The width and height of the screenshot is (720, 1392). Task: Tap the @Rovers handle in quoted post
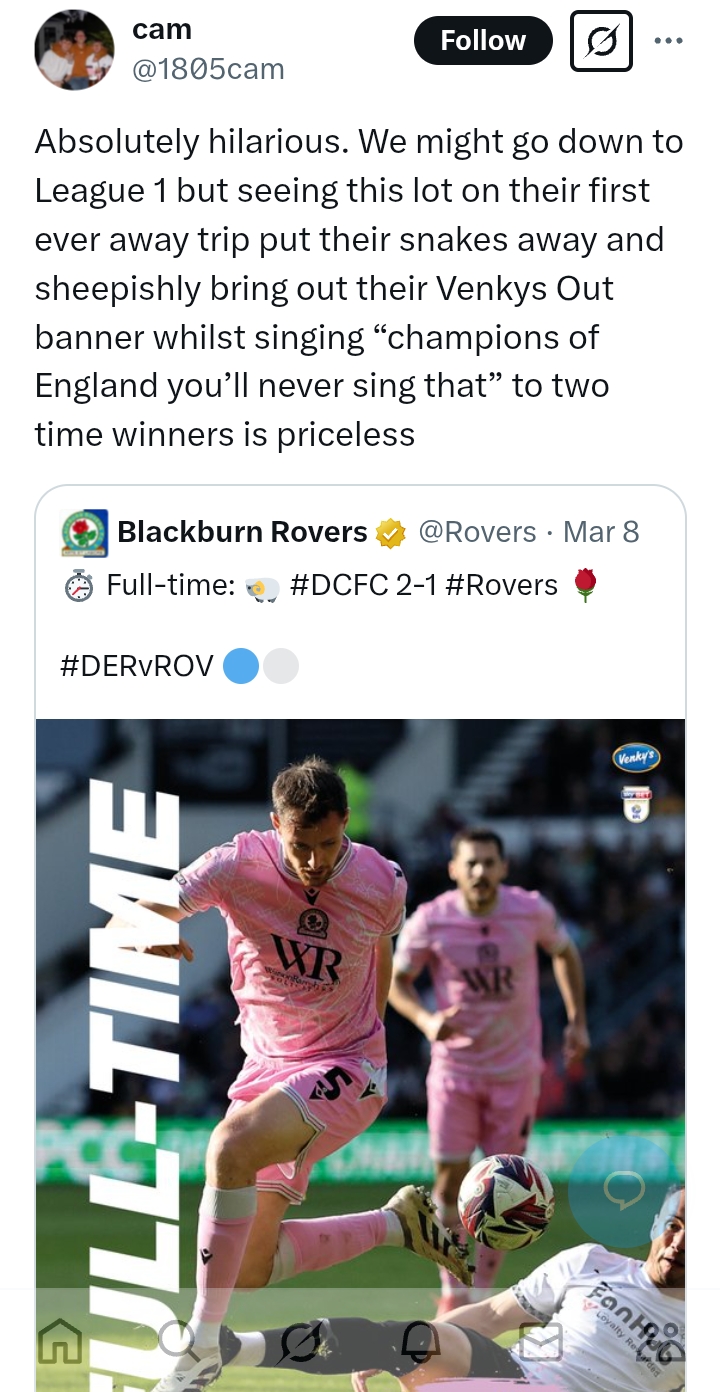[x=476, y=532]
